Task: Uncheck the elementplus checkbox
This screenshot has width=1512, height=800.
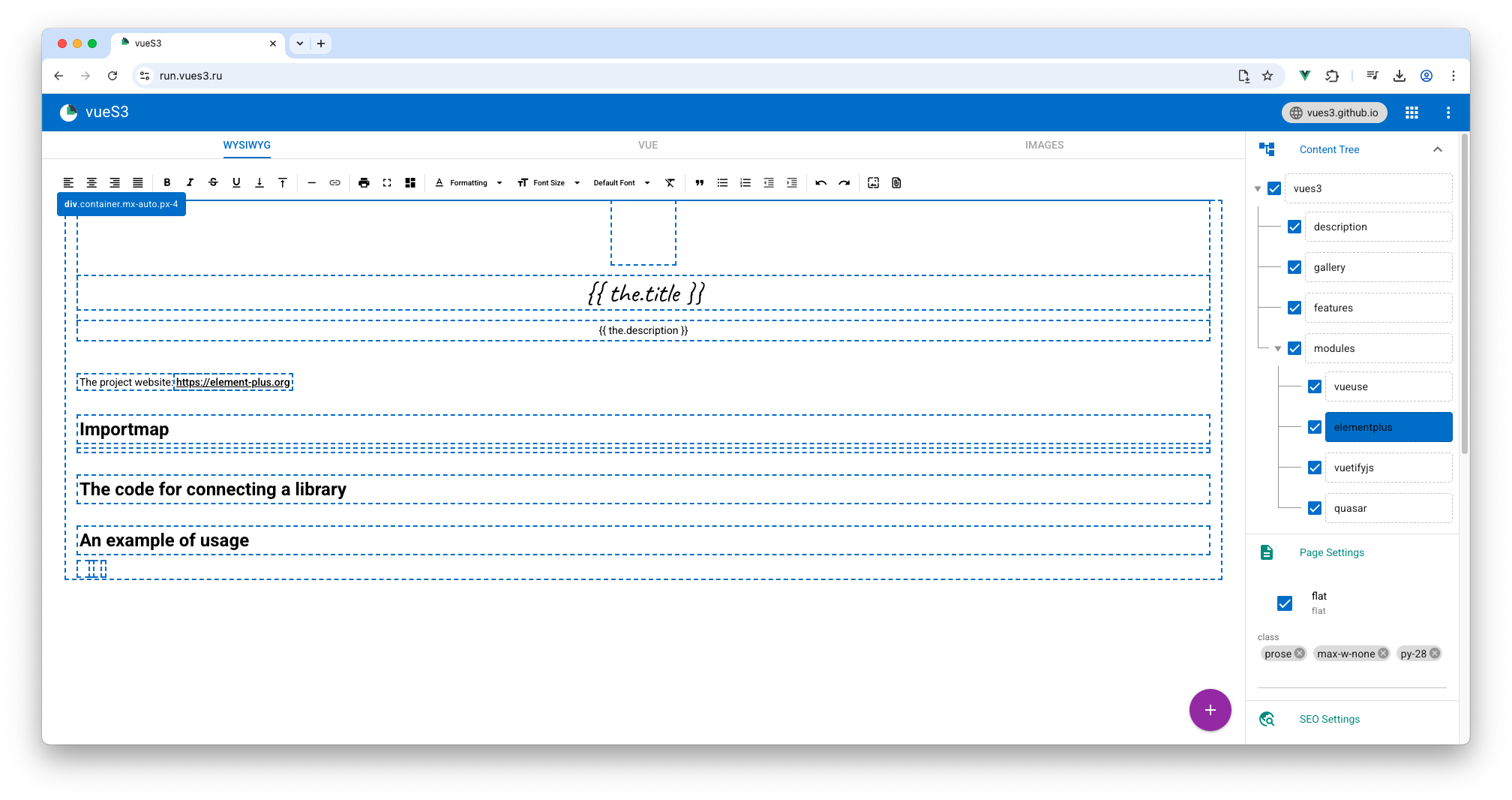Action: click(x=1315, y=427)
